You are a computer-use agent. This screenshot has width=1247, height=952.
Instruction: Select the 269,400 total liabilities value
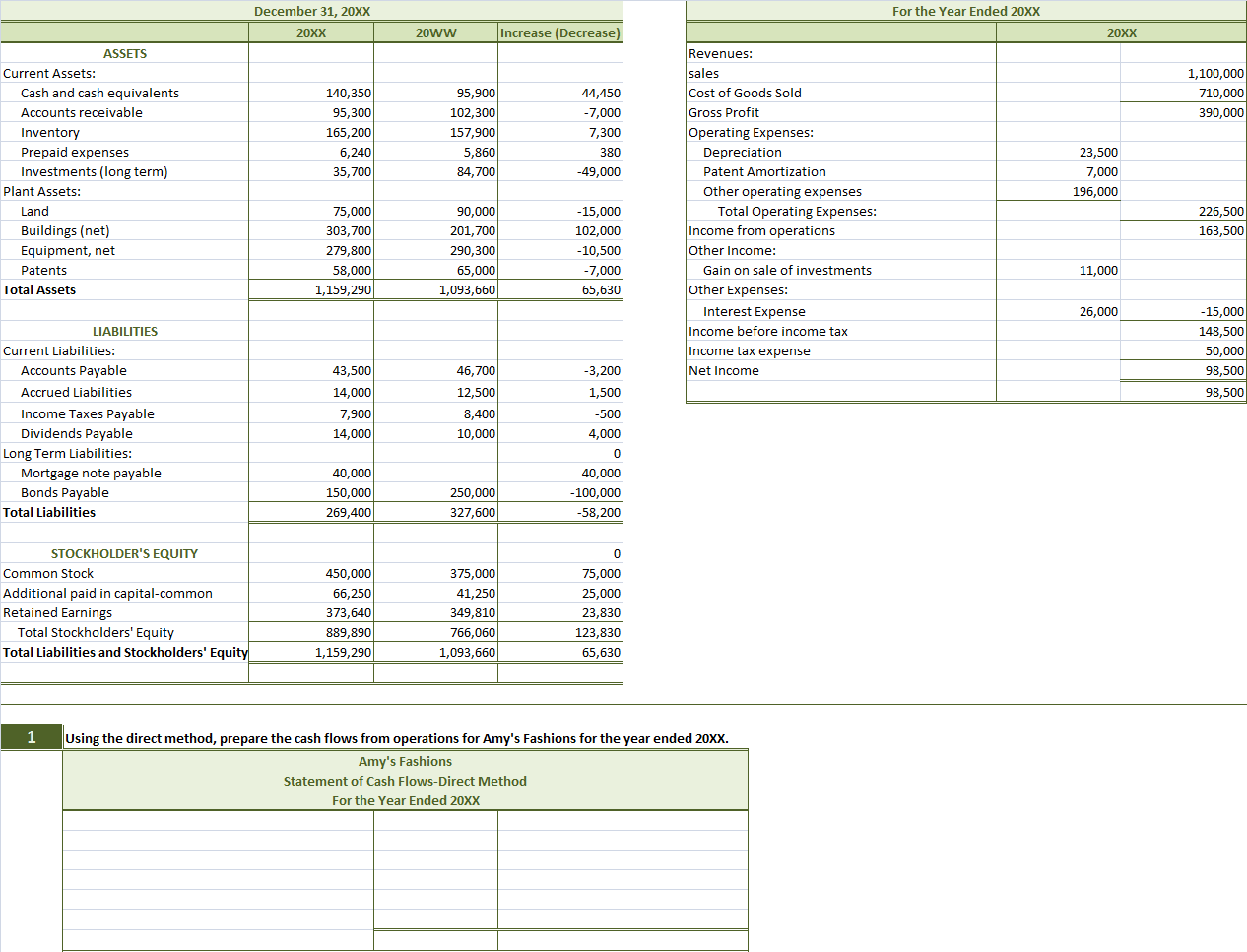(349, 512)
